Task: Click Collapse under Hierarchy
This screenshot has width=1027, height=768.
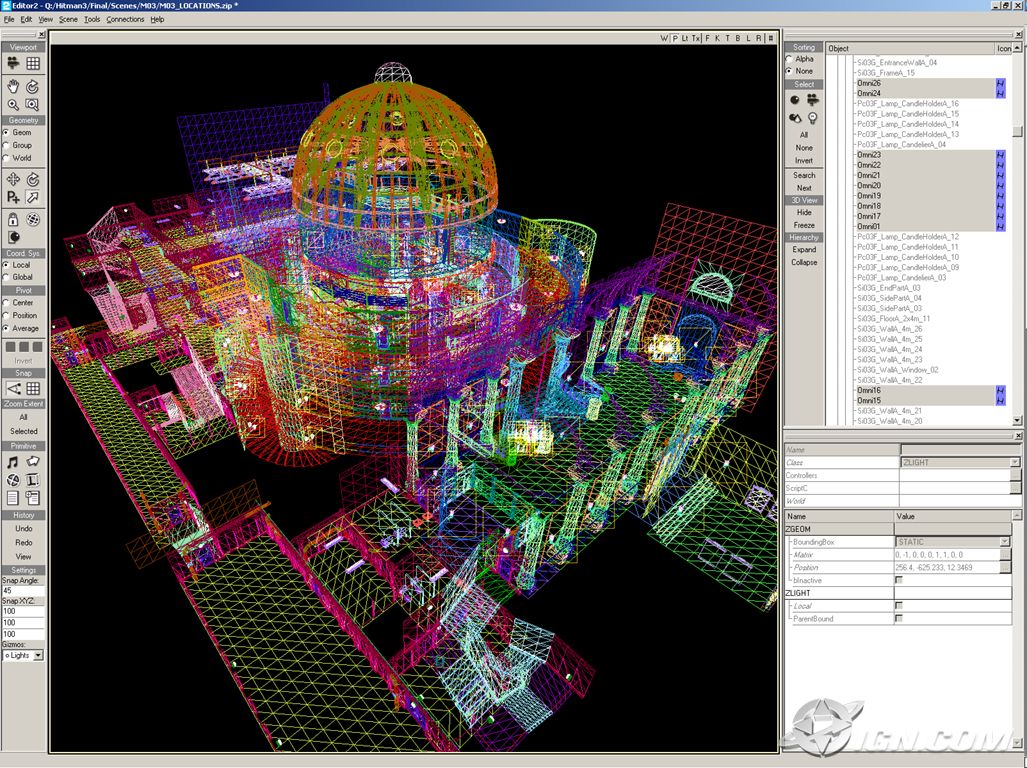Action: pyautogui.click(x=804, y=263)
